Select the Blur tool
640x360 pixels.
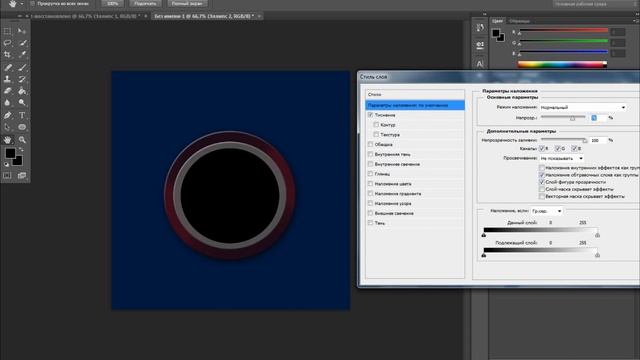(x=7, y=103)
